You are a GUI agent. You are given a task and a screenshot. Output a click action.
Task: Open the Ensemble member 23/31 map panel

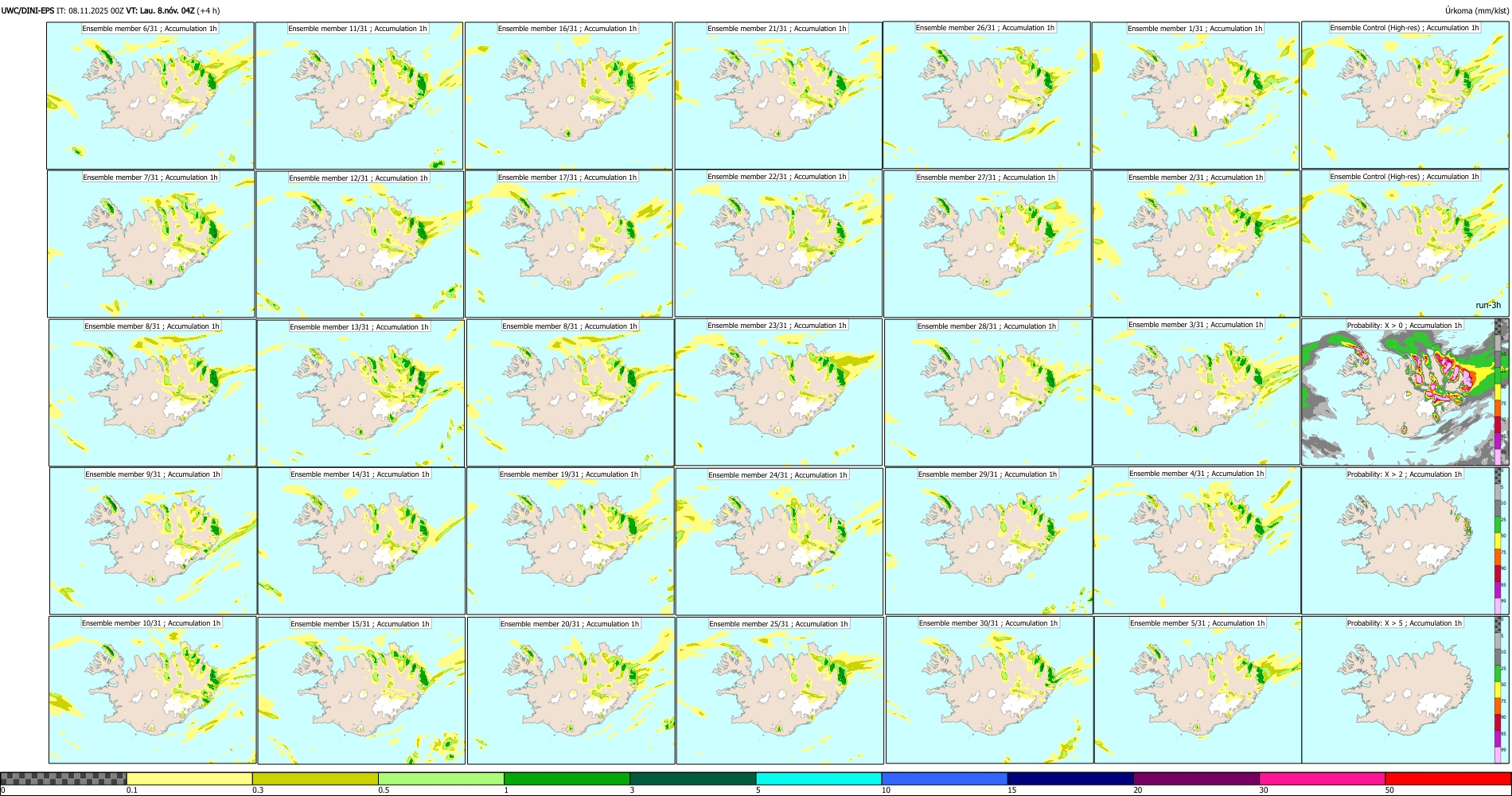coord(778,392)
